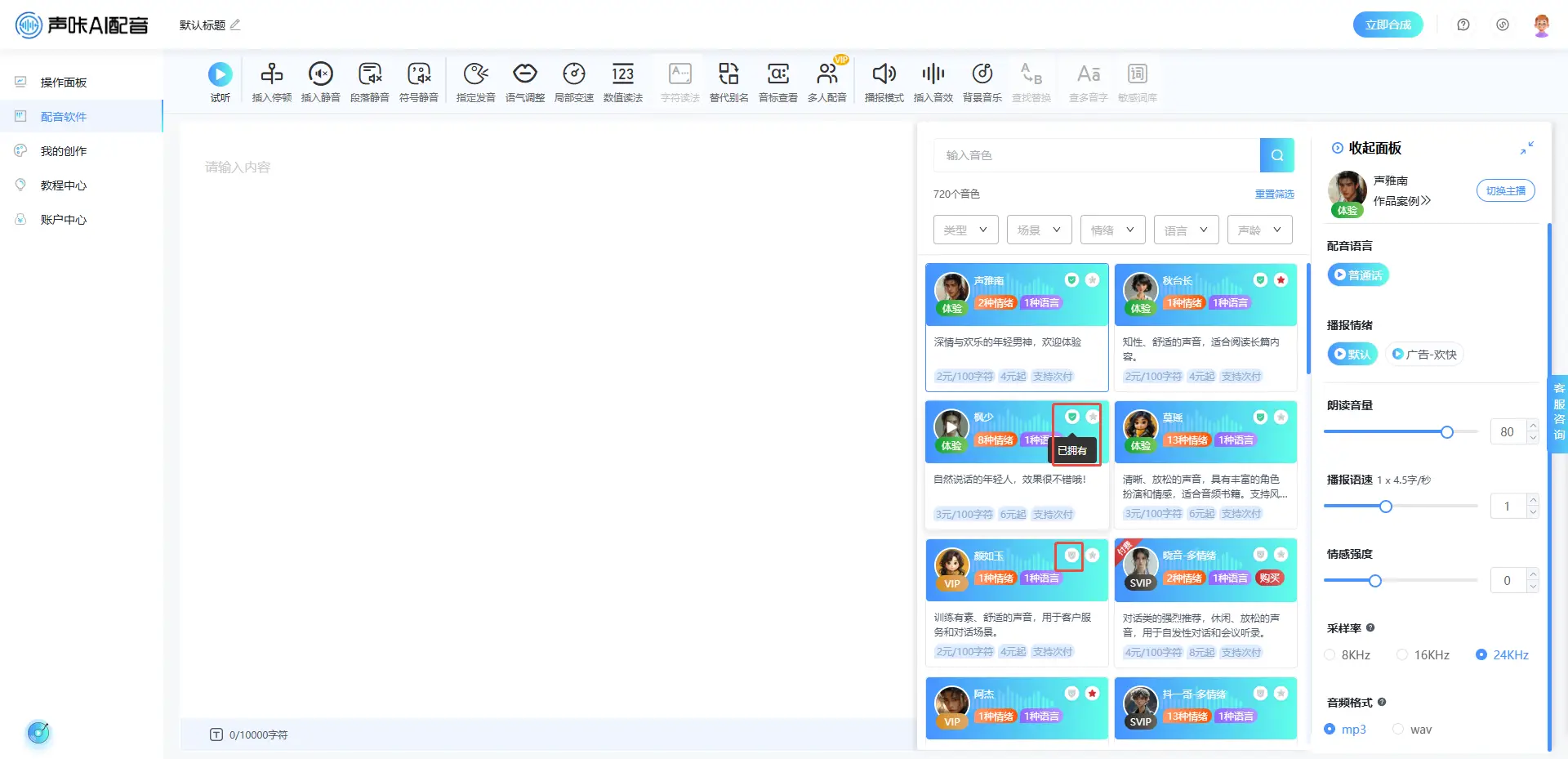The height and width of the screenshot is (759, 1568).
Task: Expand the 情绪 filter dropdown
Action: (1112, 230)
